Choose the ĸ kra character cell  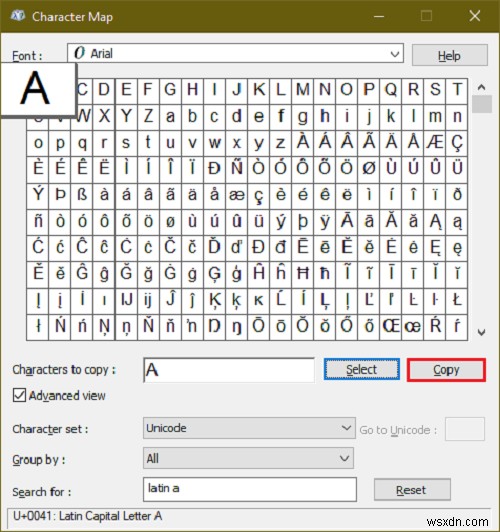258,301
